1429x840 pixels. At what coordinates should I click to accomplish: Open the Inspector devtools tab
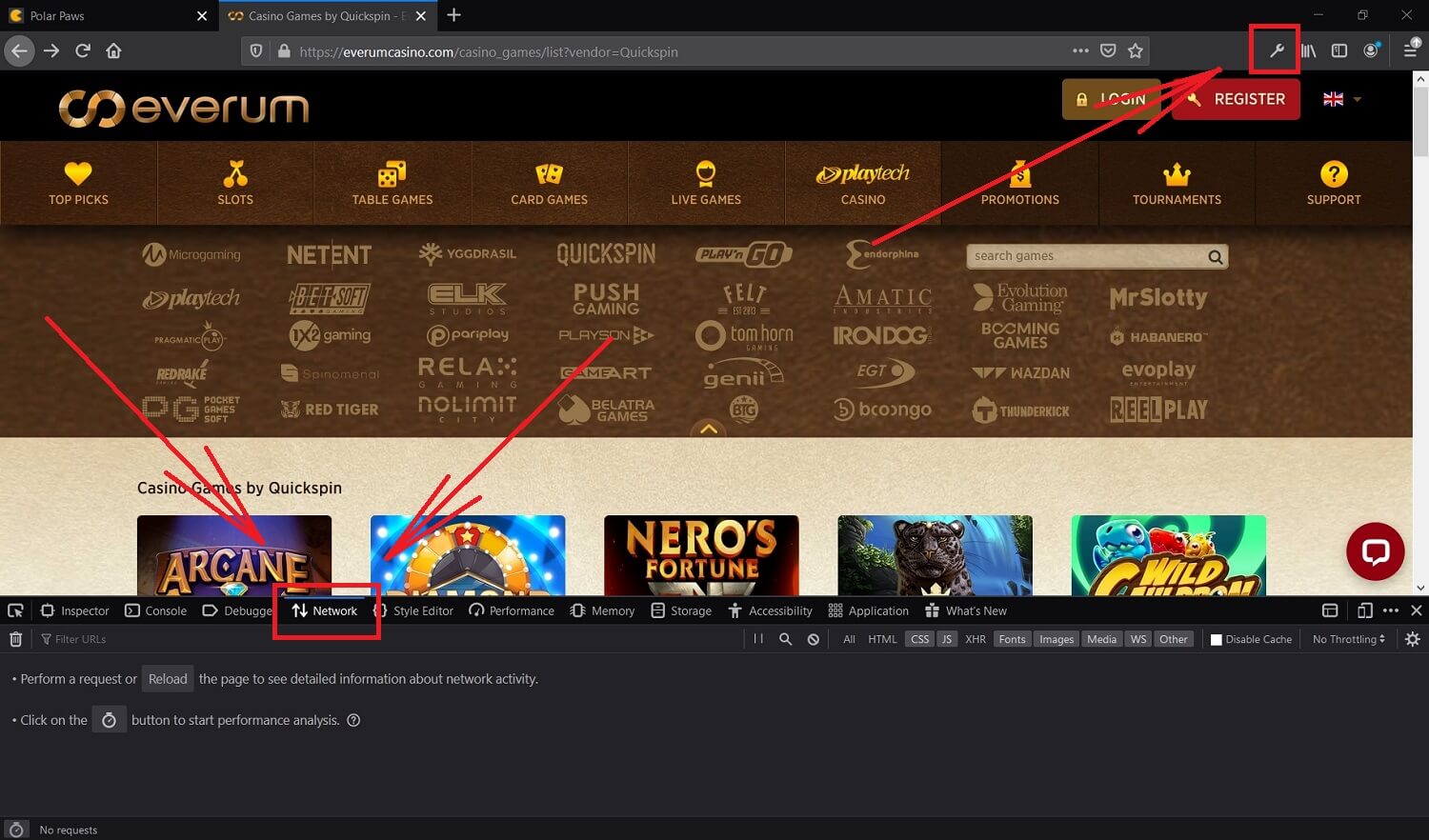coord(74,610)
